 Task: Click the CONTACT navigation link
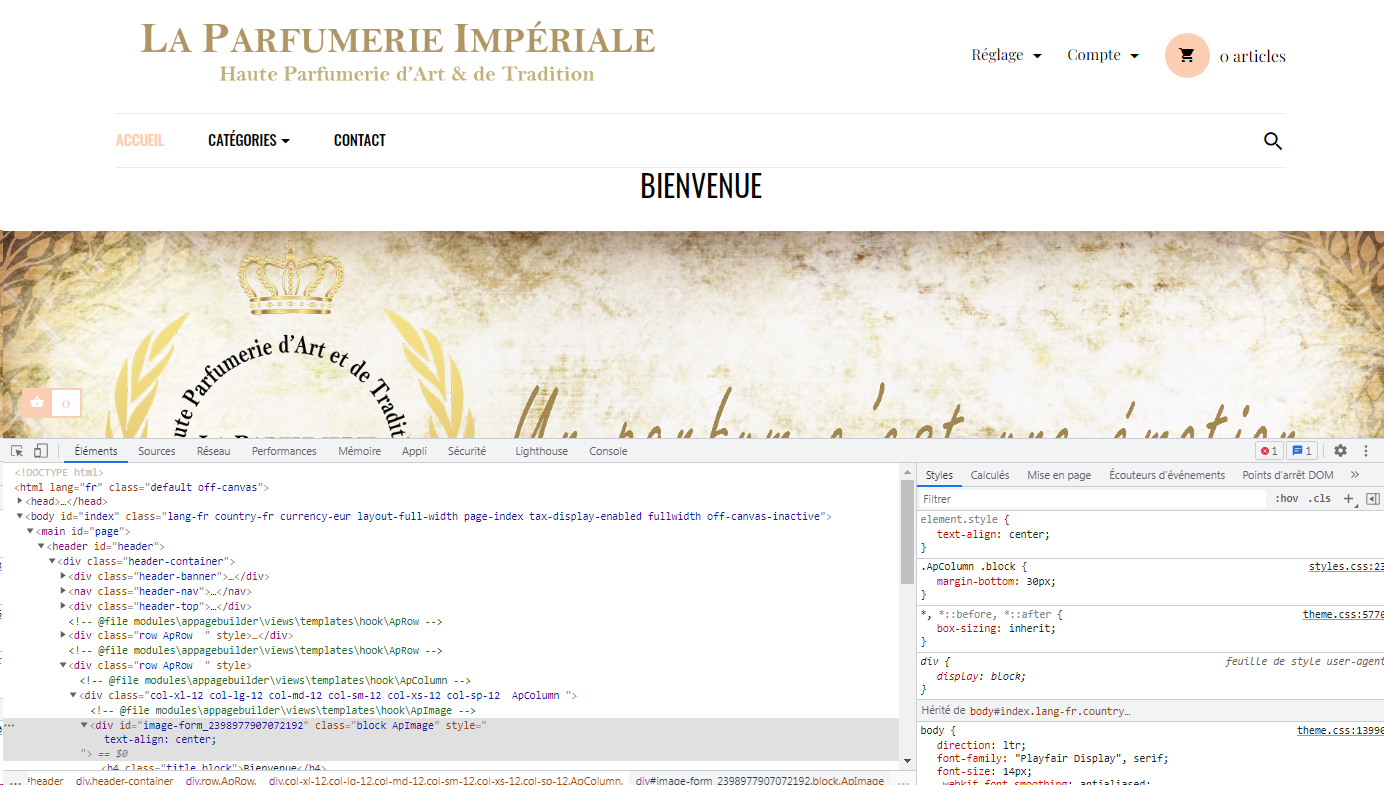(x=360, y=140)
